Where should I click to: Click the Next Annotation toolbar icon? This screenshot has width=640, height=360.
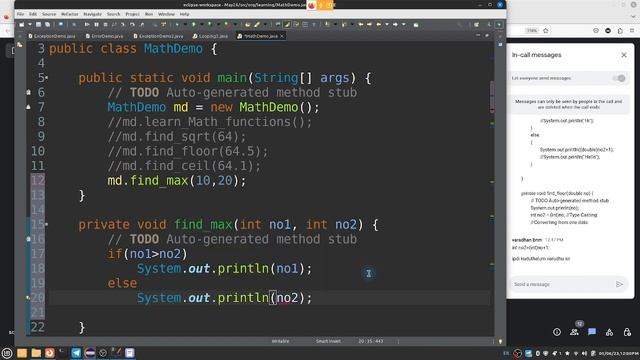coord(328,24)
